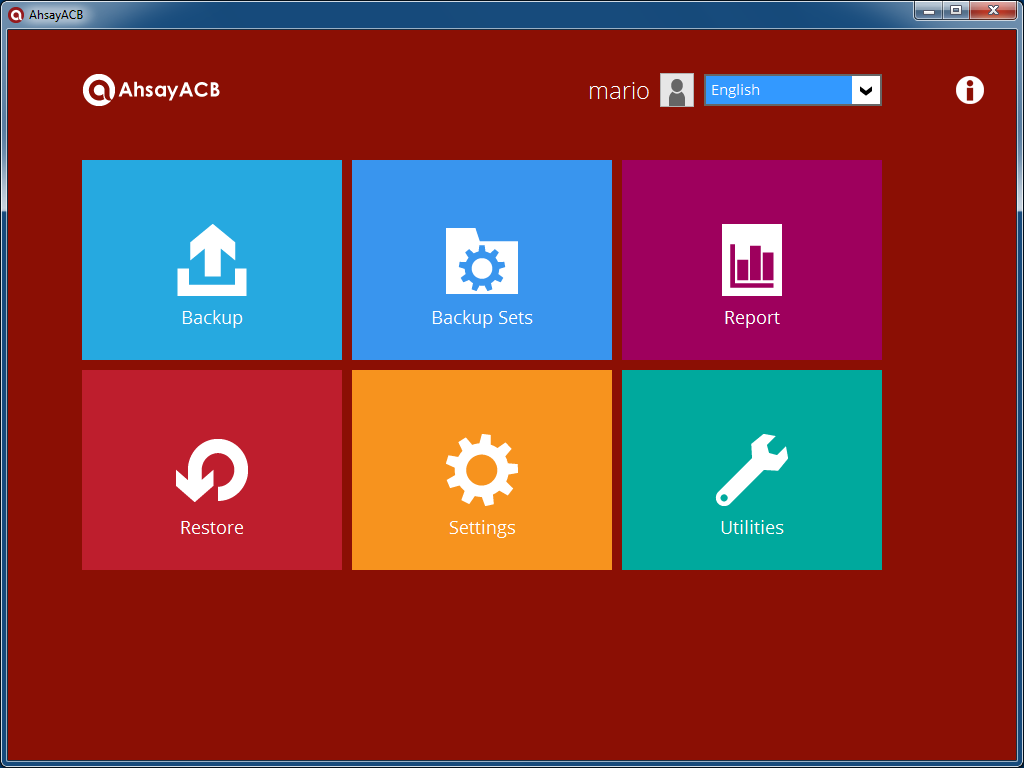Close the AhsayACB window

click(x=994, y=10)
